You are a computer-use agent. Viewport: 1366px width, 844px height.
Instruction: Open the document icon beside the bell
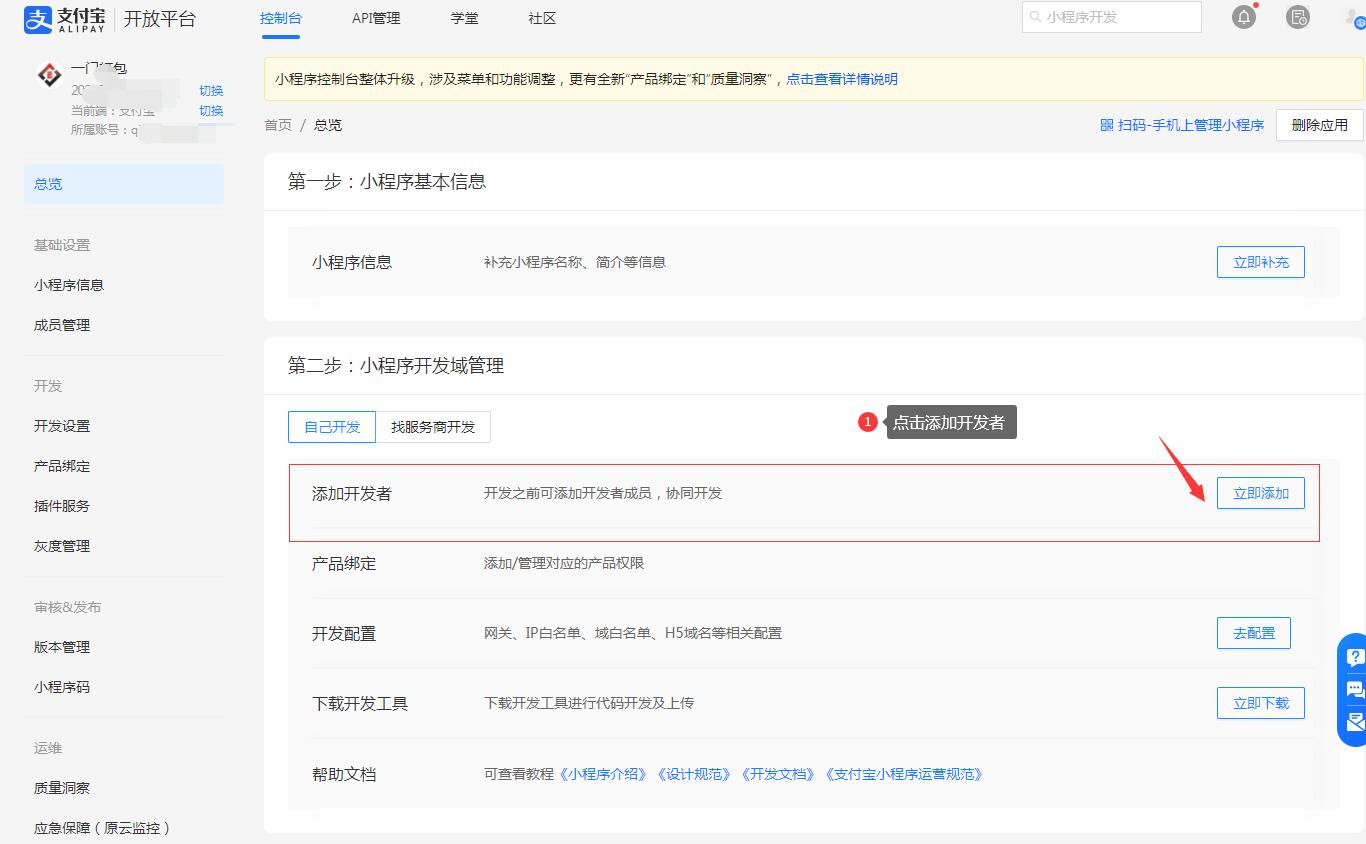coord(1298,17)
